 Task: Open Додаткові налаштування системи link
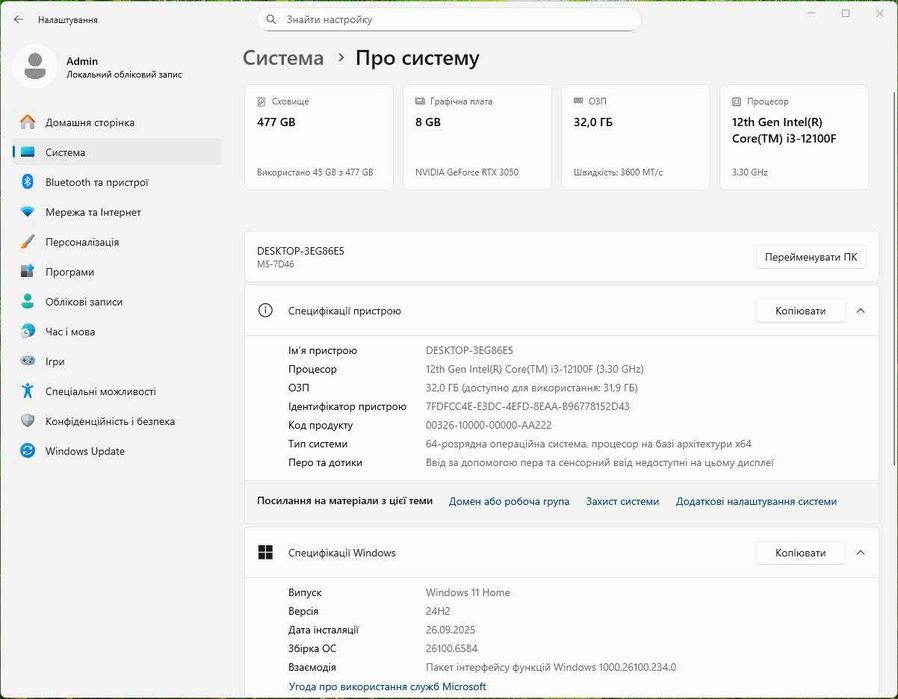tap(756, 501)
